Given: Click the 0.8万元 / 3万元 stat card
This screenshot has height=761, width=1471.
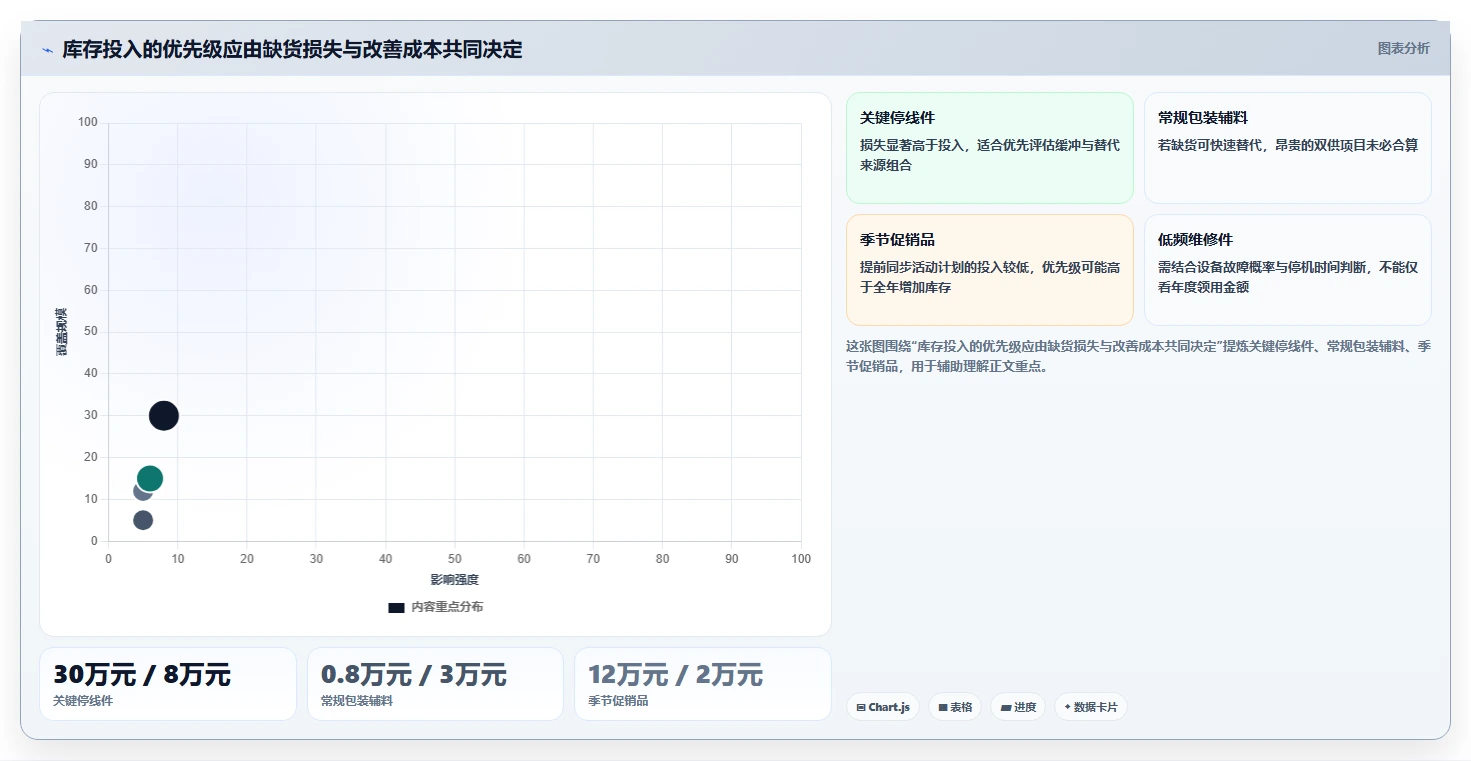Looking at the screenshot, I should point(436,684).
